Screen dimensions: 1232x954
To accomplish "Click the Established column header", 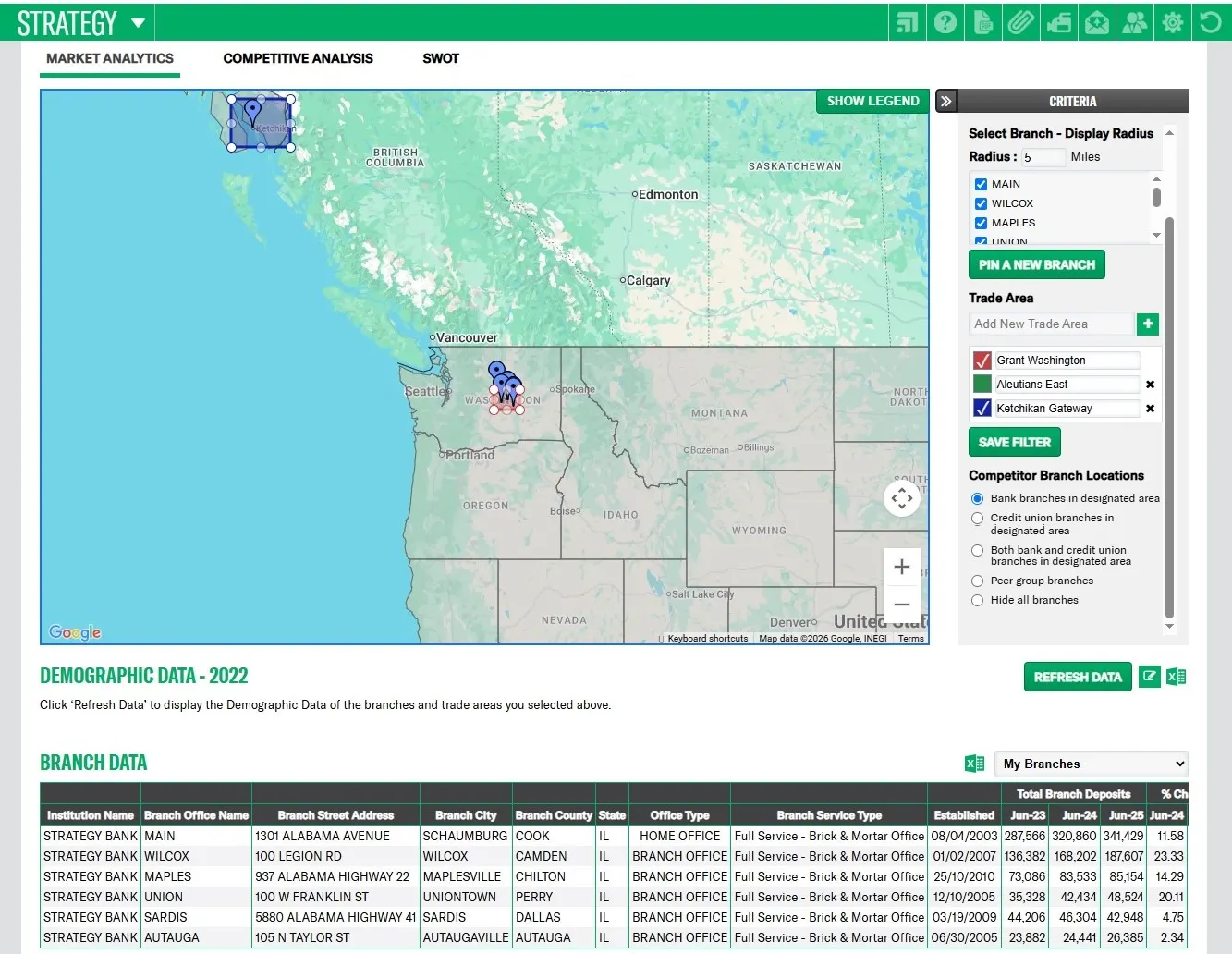I will click(x=965, y=815).
